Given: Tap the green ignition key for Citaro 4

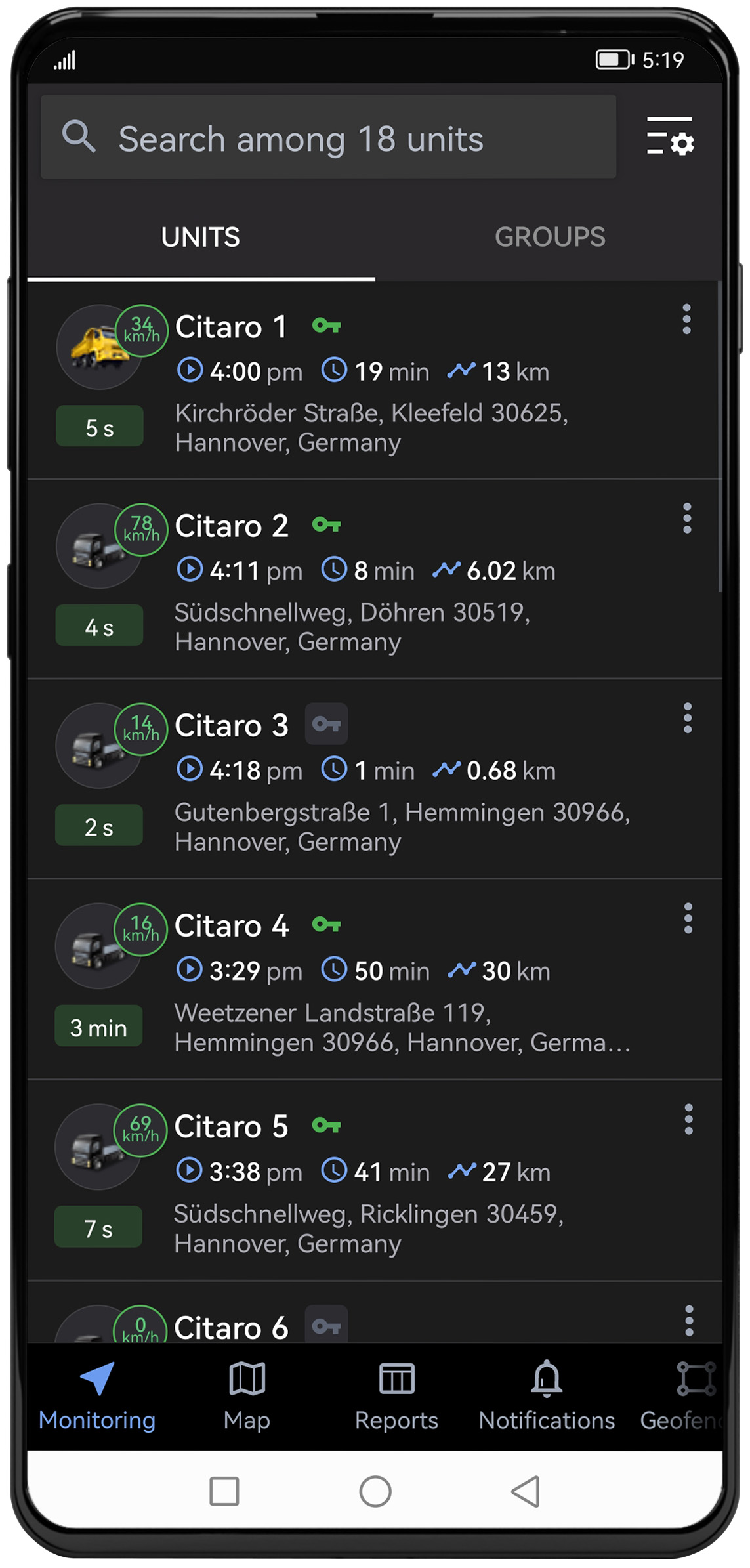Looking at the screenshot, I should 326,925.
